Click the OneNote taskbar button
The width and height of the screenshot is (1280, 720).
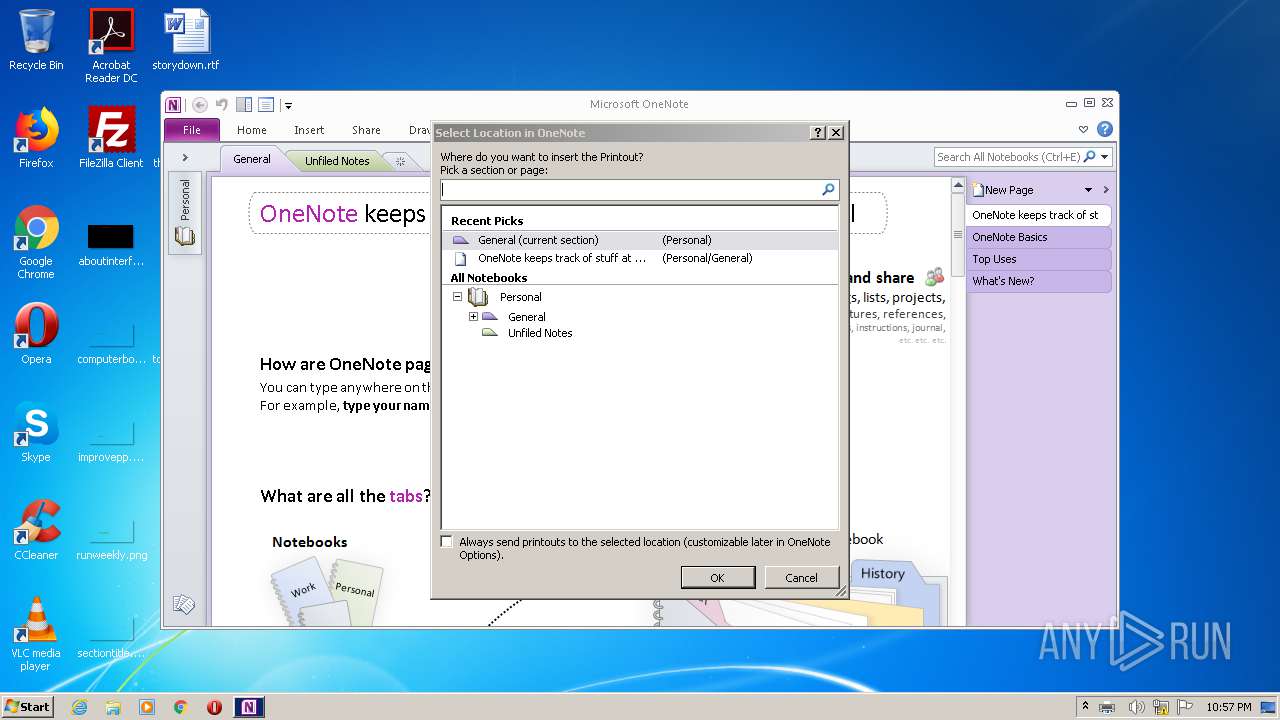click(x=249, y=707)
